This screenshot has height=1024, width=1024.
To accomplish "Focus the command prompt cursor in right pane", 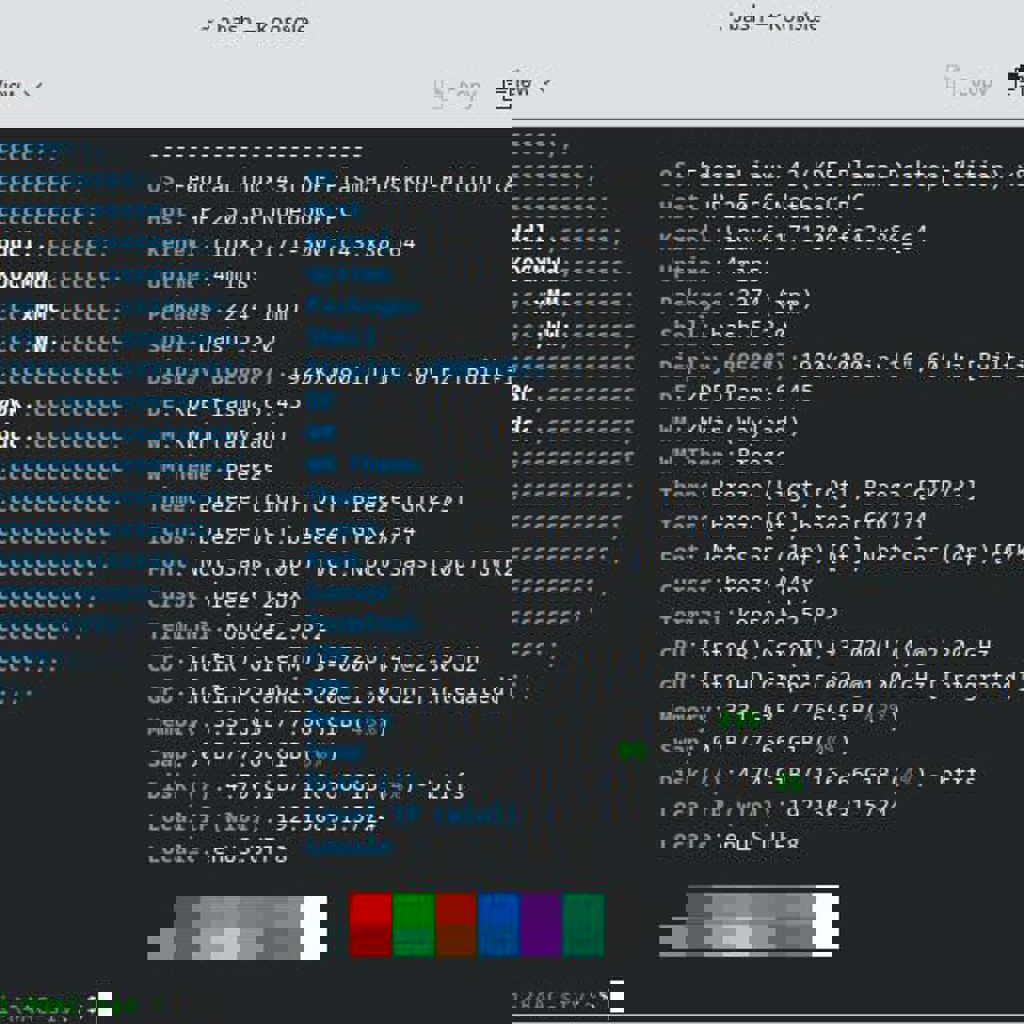I will 617,997.
